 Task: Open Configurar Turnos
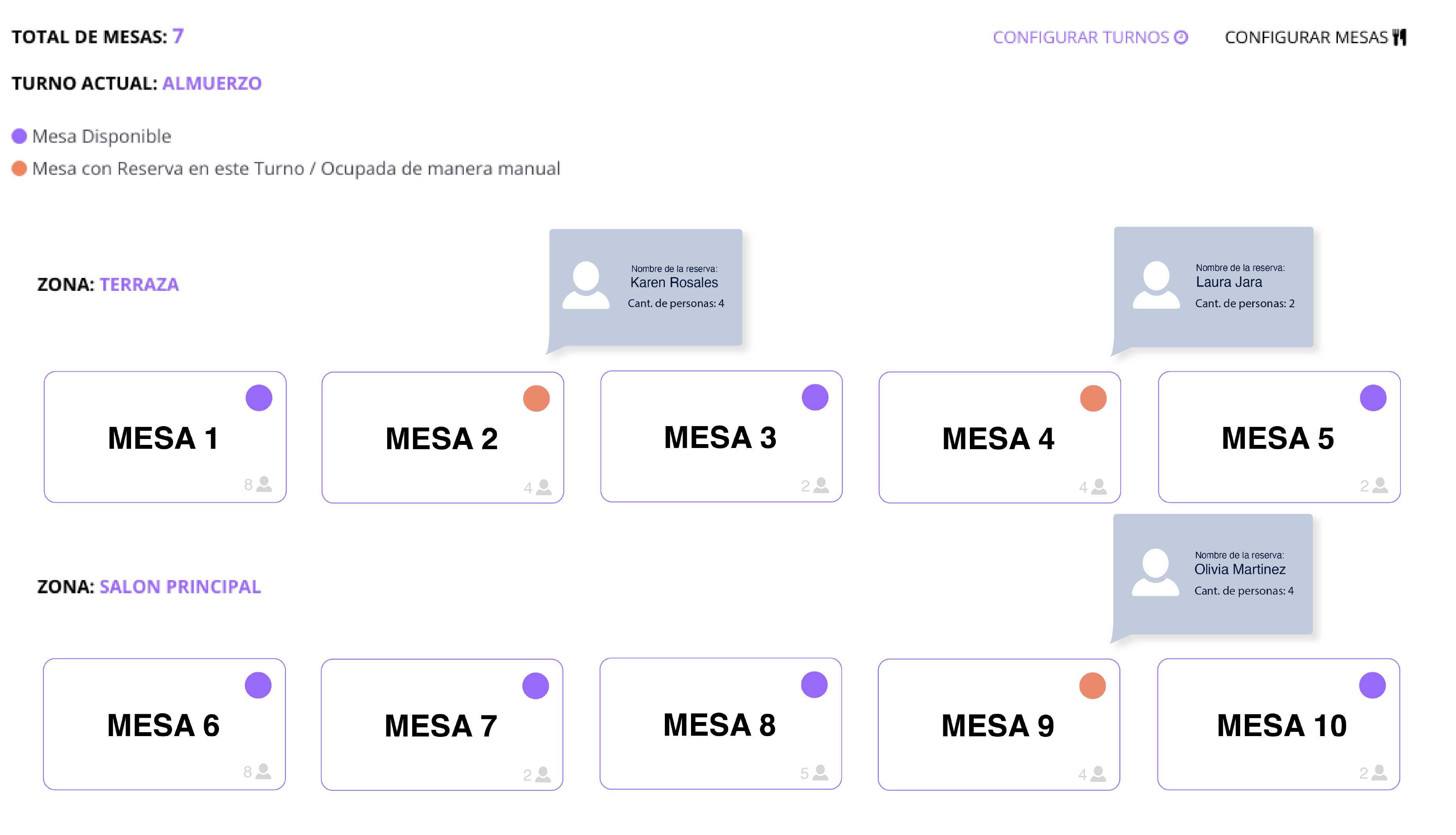(x=1081, y=37)
